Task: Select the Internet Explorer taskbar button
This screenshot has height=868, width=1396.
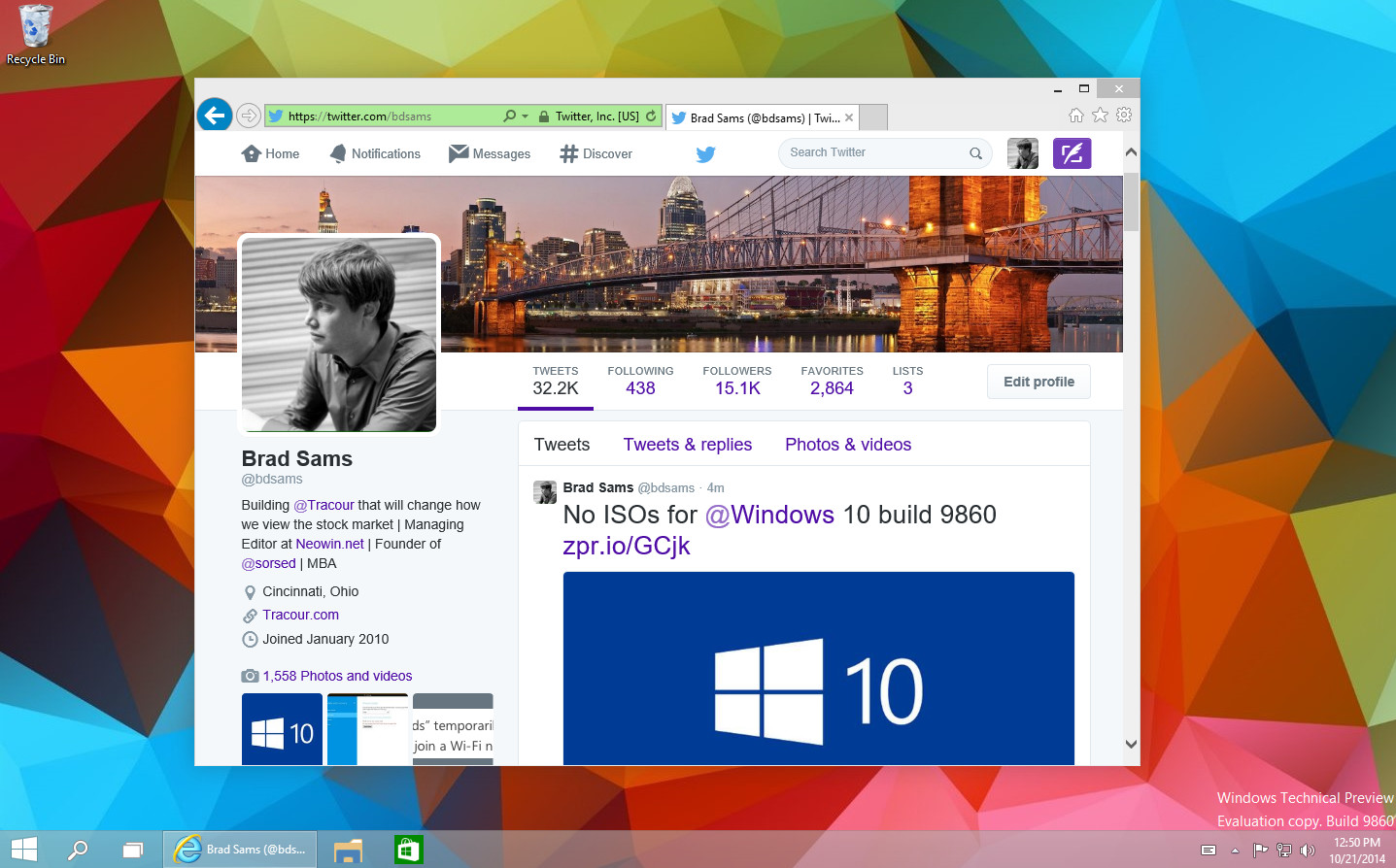Action: coord(240,850)
